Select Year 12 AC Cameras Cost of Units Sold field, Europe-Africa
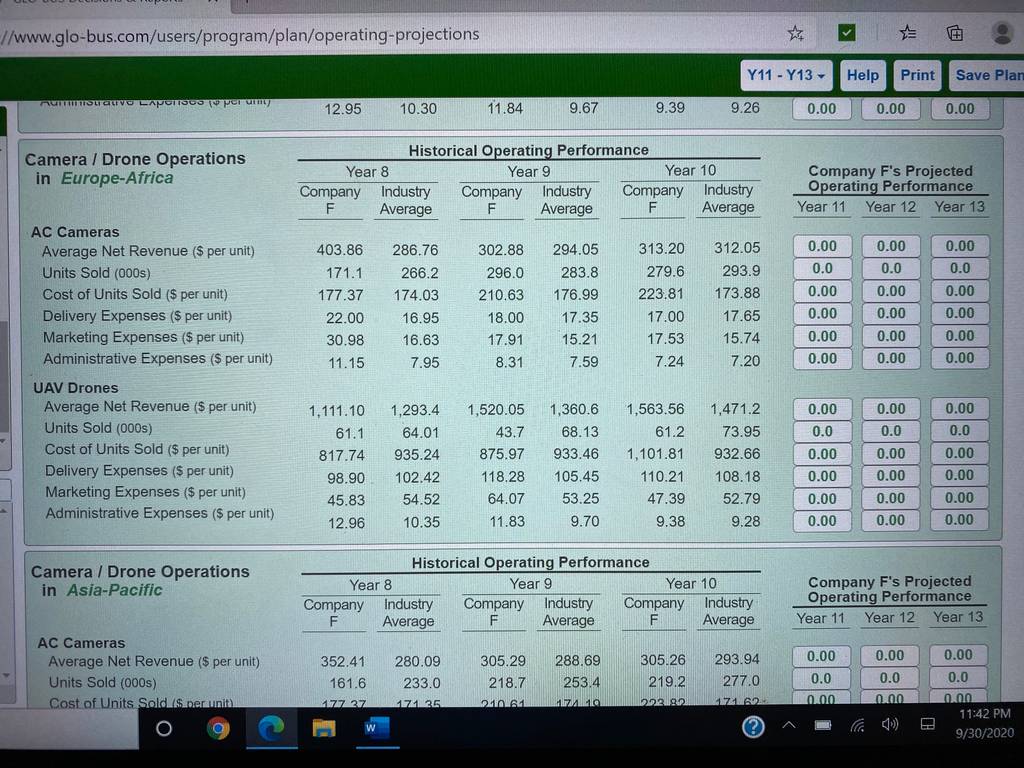The image size is (1024, 768). pos(891,291)
